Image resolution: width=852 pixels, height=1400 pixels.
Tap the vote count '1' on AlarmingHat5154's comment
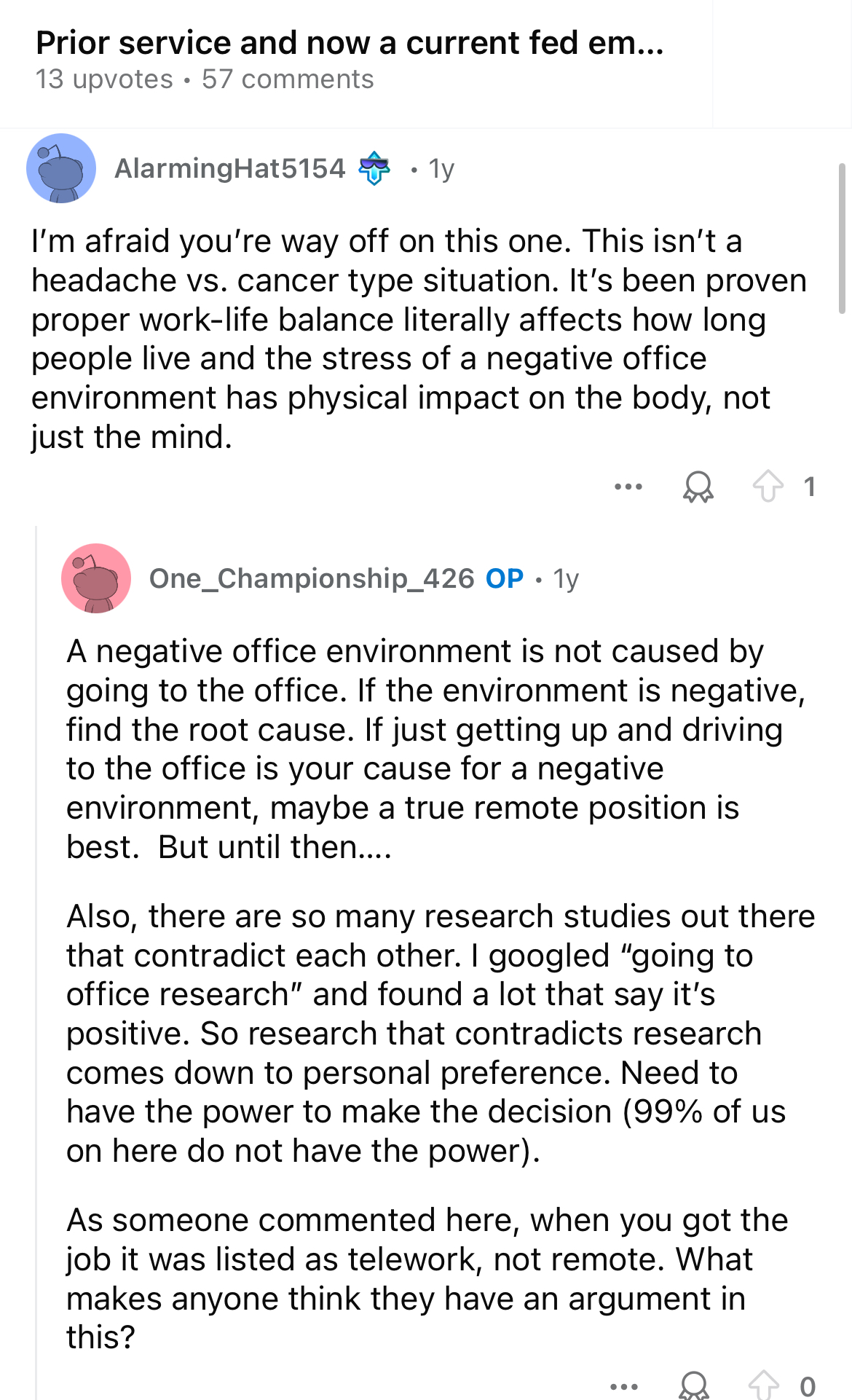[x=809, y=487]
